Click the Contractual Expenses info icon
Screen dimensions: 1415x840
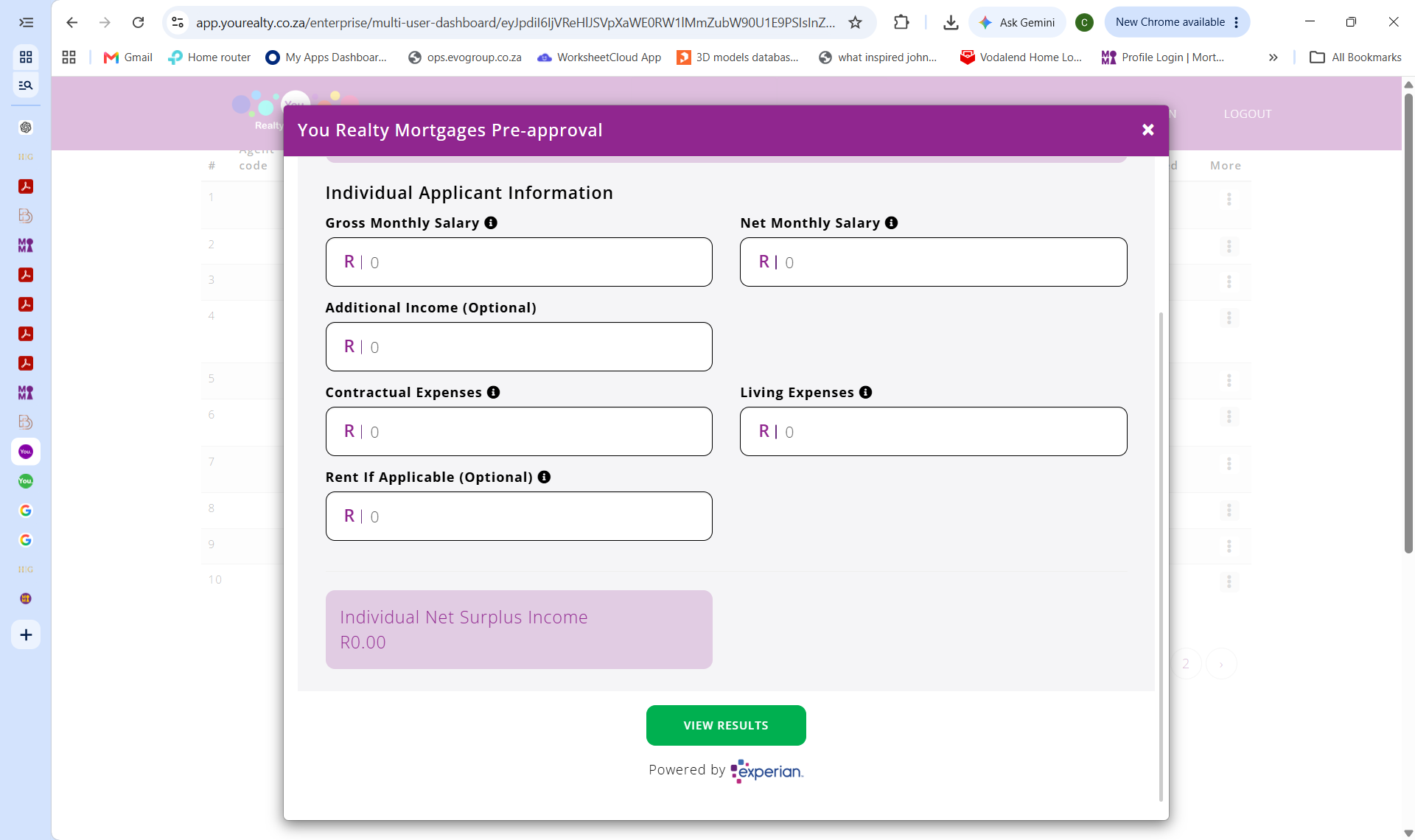pyautogui.click(x=493, y=392)
